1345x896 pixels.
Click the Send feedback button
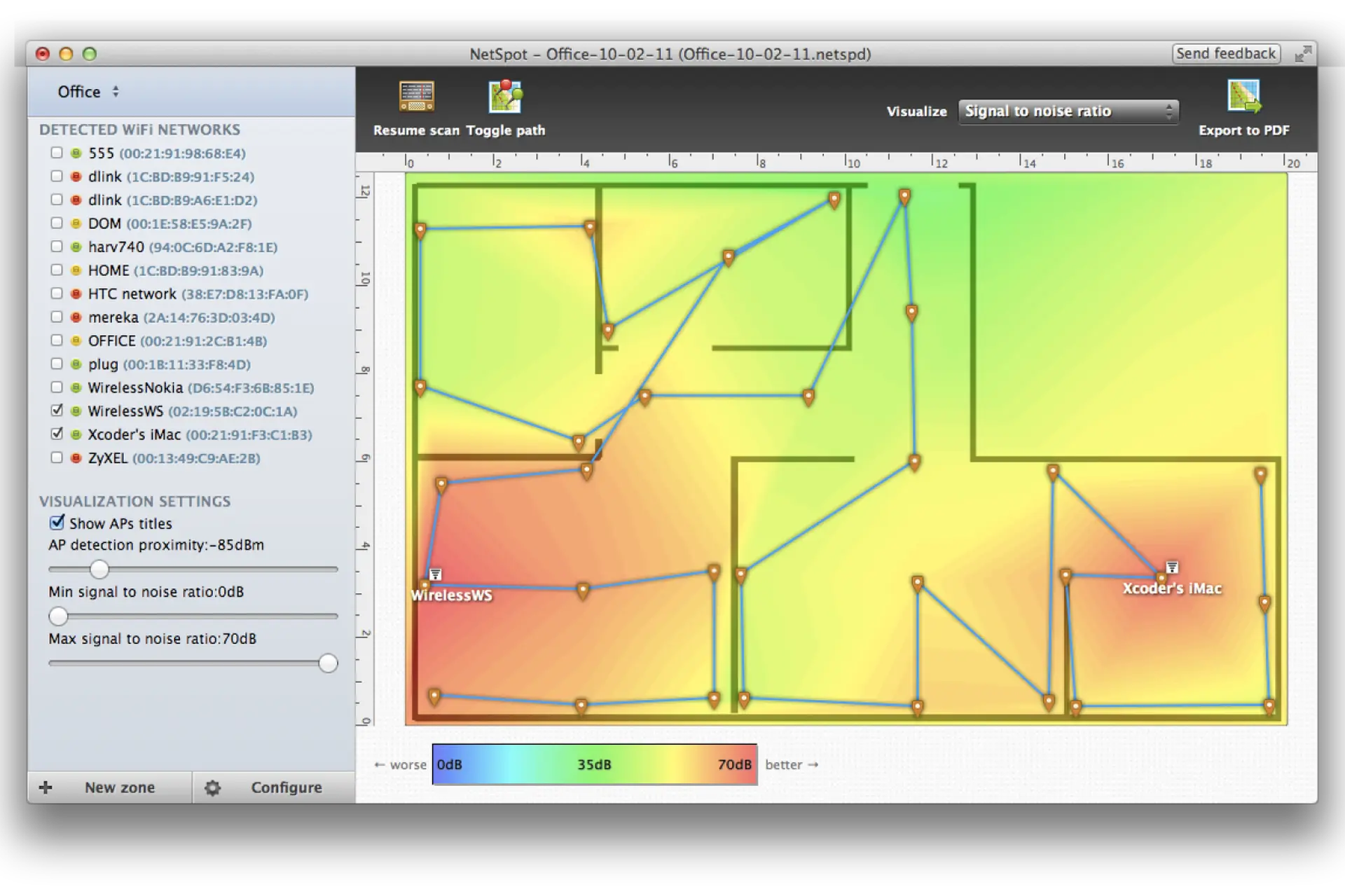[1226, 54]
